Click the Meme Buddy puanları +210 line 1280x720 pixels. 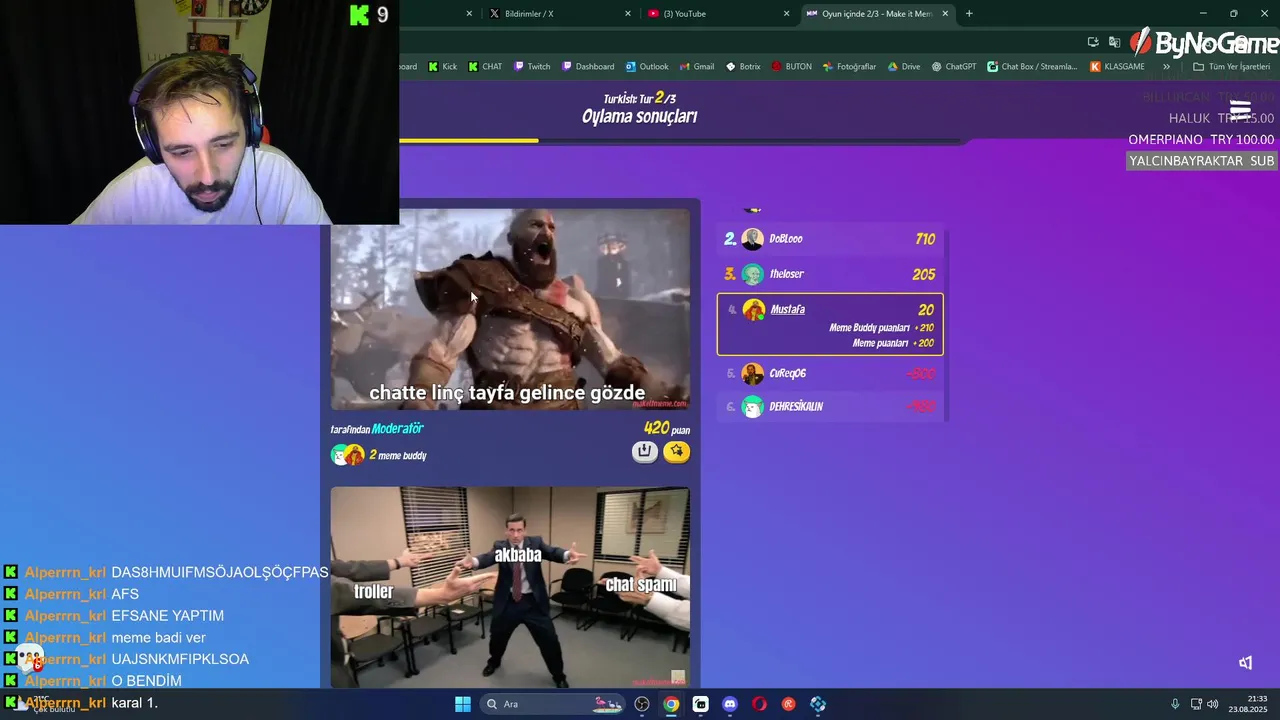pyautogui.click(x=881, y=328)
